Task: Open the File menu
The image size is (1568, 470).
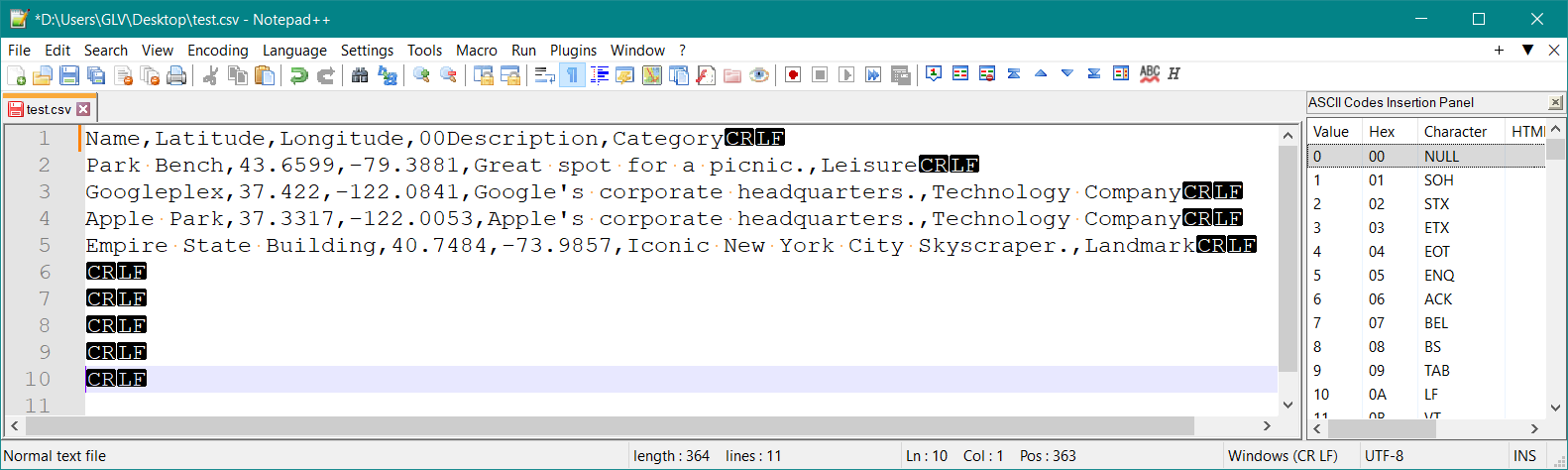Action: point(19,51)
